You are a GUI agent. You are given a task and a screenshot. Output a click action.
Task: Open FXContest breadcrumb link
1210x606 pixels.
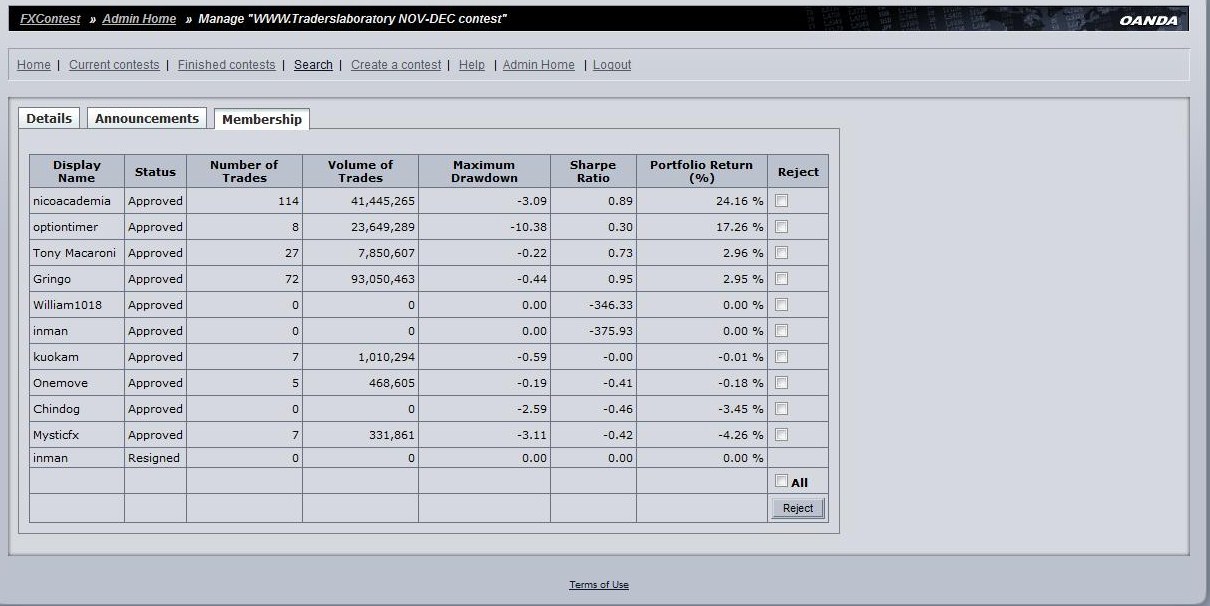point(50,19)
